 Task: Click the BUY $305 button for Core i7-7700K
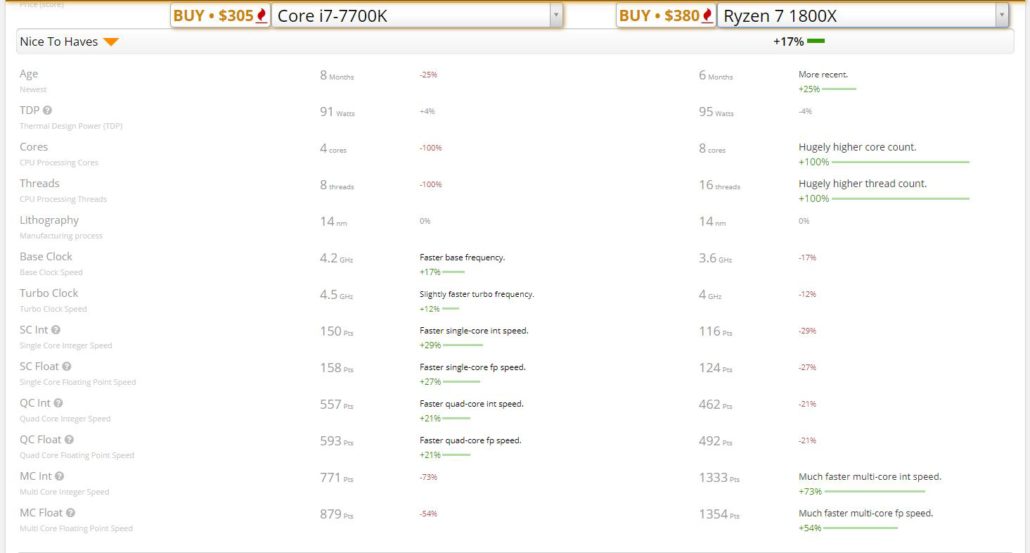[219, 16]
